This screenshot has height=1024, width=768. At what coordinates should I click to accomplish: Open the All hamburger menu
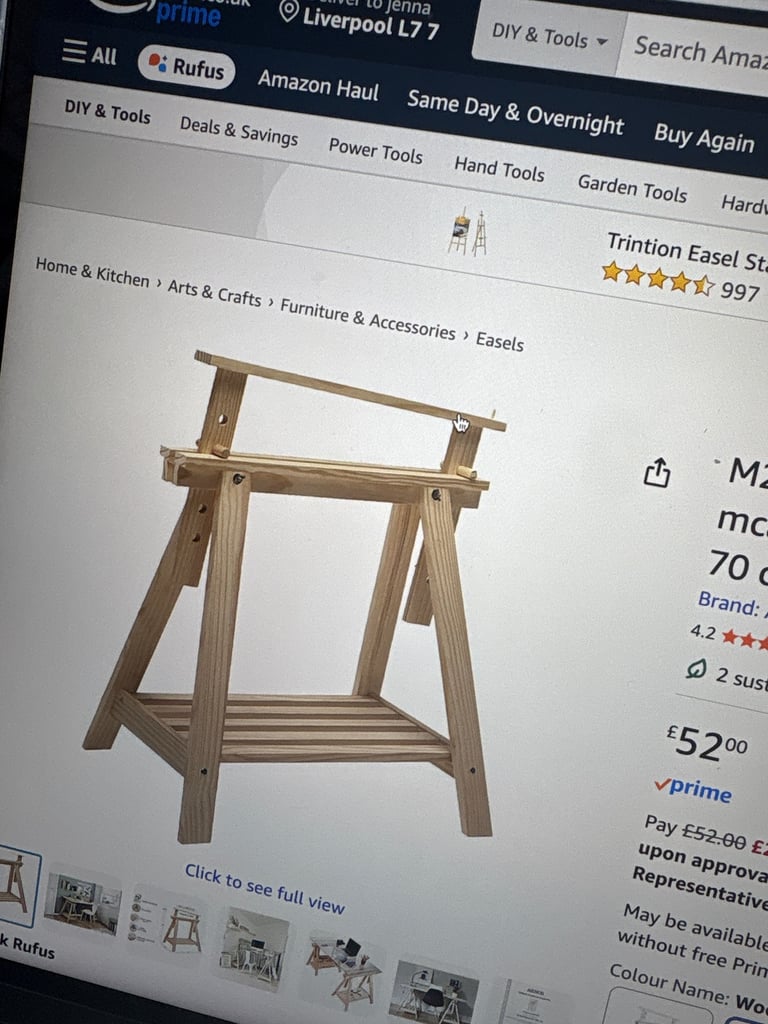coord(89,54)
